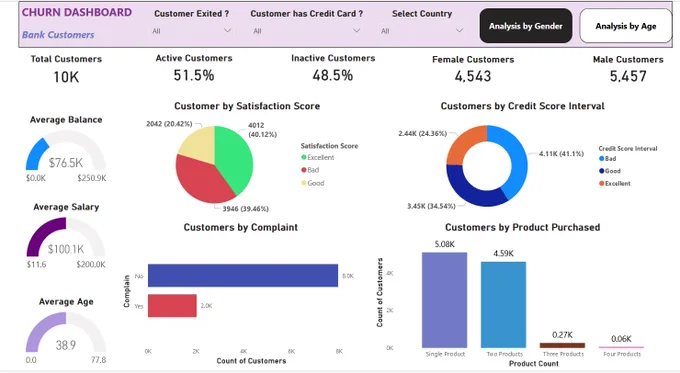Screen dimensions: 680x373
Task: Click the Good satisfaction legend marker
Action: [304, 183]
